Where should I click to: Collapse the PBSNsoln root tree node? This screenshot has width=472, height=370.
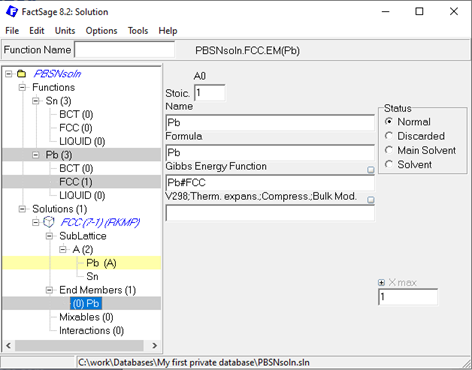(9, 74)
